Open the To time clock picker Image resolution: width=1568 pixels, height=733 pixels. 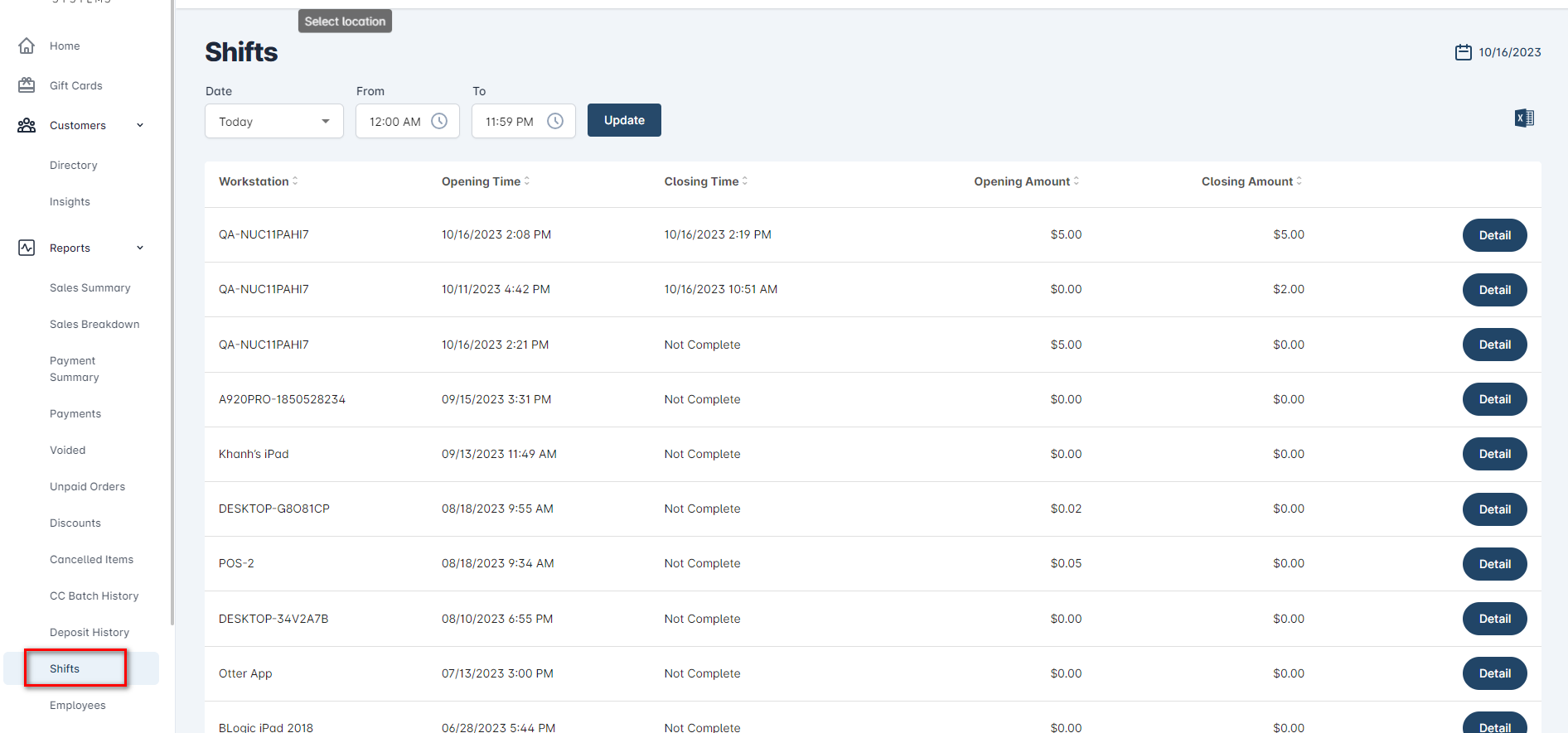click(555, 121)
